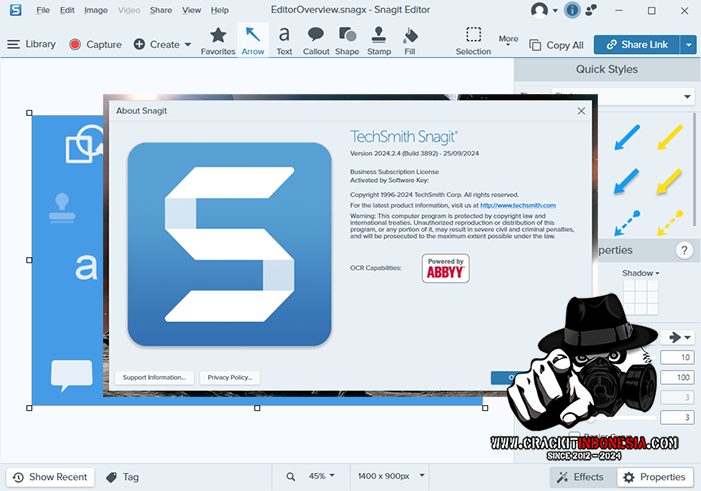Toggle the Properties panel
Viewport: 701px width, 491px height.
click(x=655, y=477)
